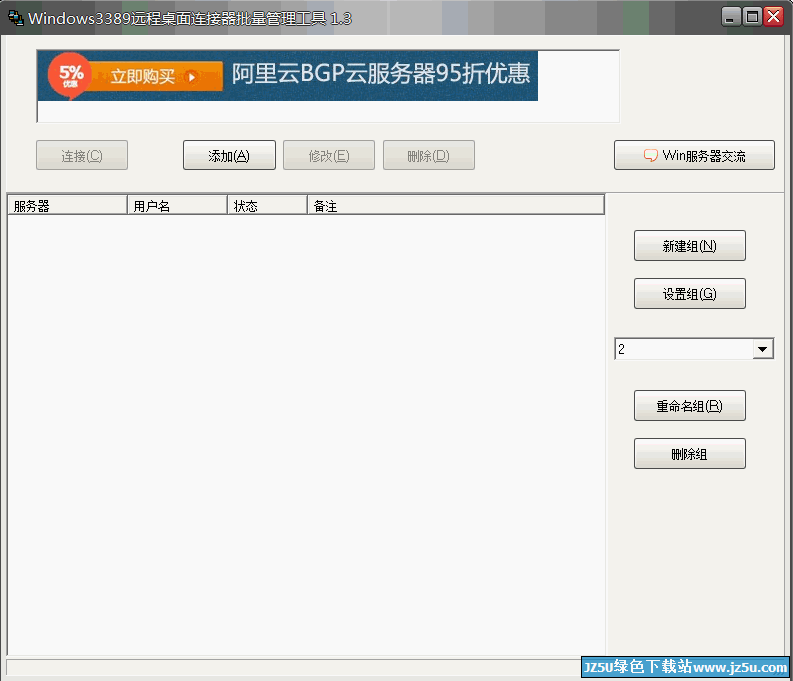Click the 新建组(N) button

click(x=689, y=246)
